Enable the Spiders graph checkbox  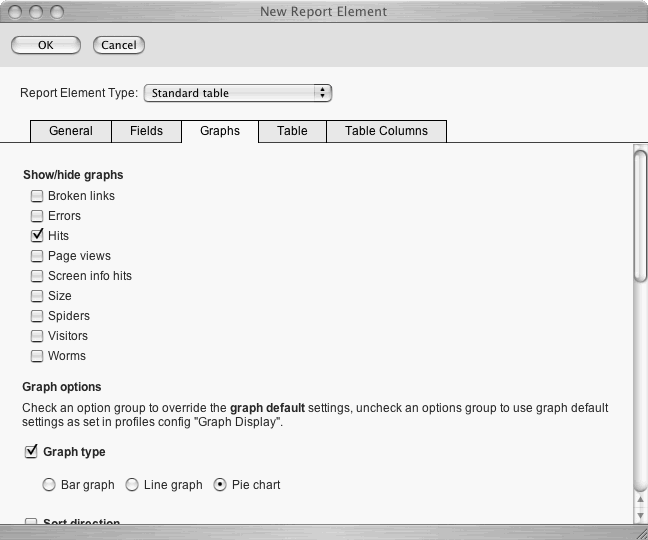(x=37, y=316)
